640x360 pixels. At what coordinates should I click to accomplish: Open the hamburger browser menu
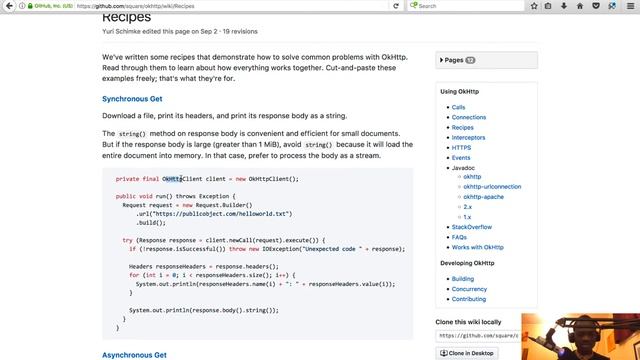click(630, 6)
